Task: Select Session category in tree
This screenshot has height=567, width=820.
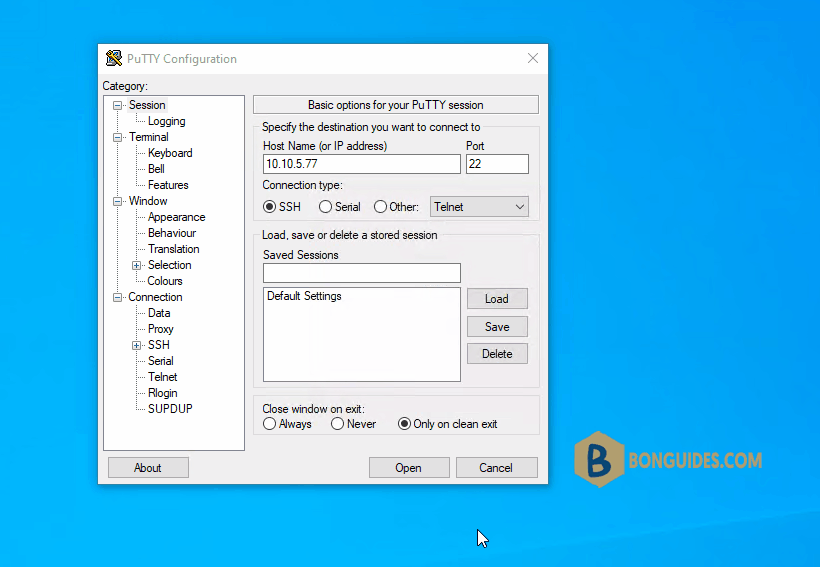Action: click(147, 105)
